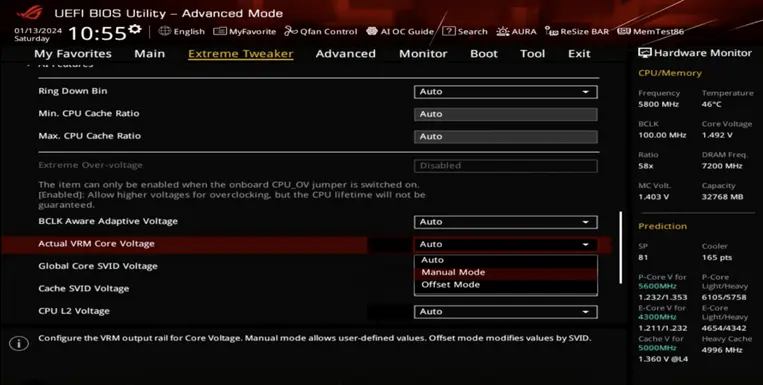Screen dimensions: 763x385
Task: Select the Actual VRM Core Voltage row
Action: (307, 244)
